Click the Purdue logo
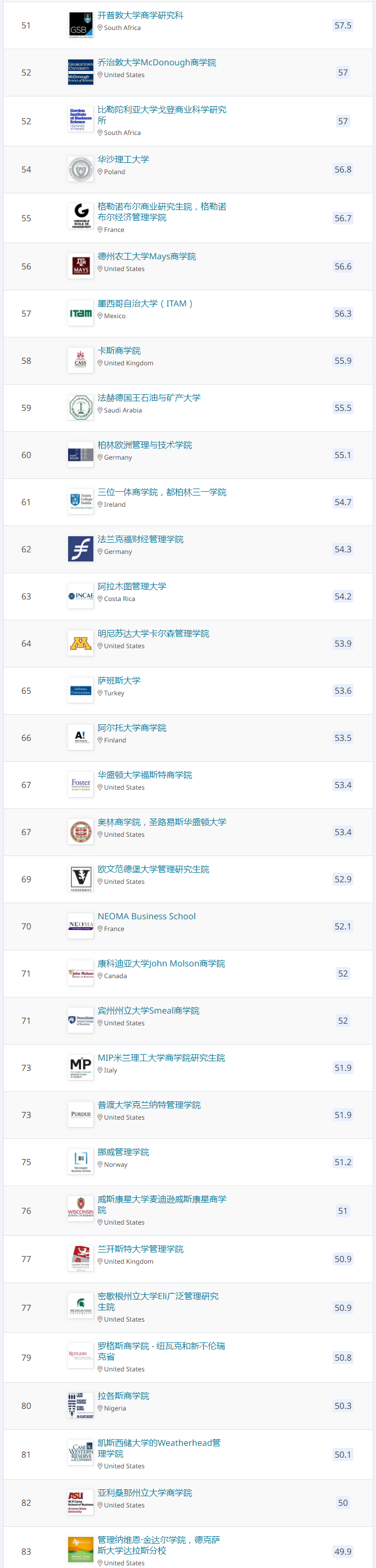The width and height of the screenshot is (376, 1568). (80, 1115)
